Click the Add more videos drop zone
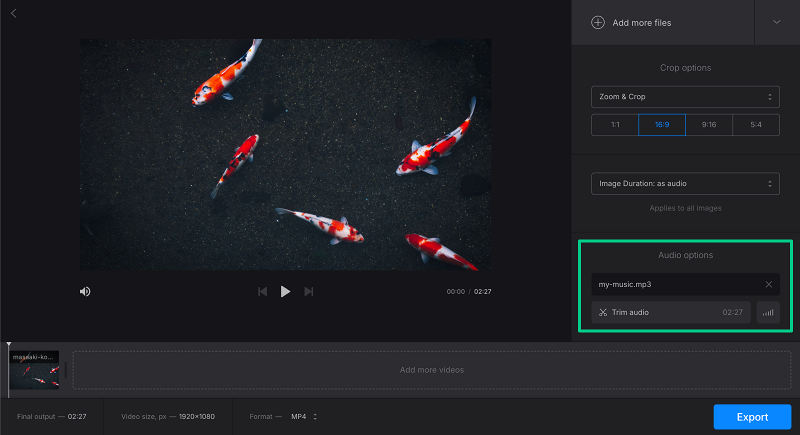 (x=432, y=370)
